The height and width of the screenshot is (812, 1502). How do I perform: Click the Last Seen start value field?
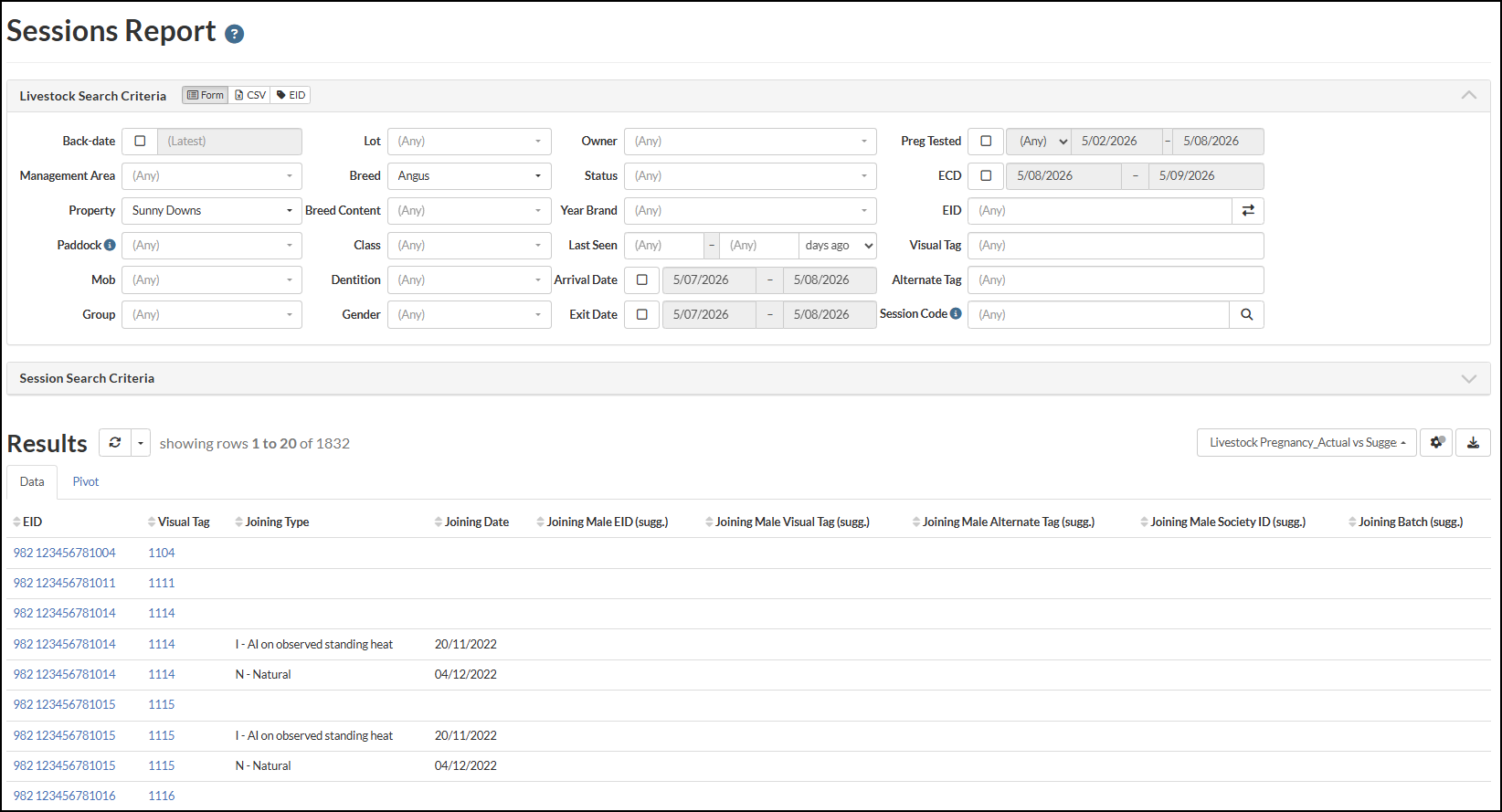pyautogui.click(x=664, y=246)
